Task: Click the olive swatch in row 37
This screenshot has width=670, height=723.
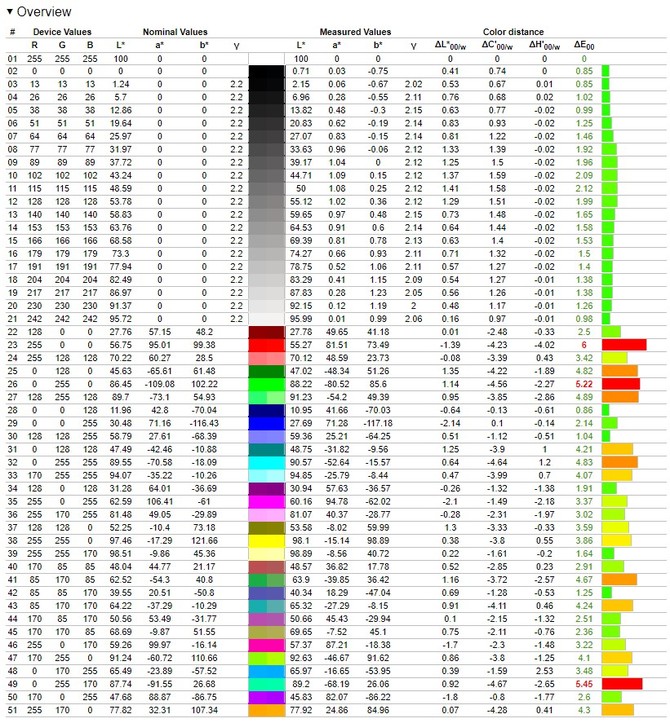Action: pos(267,528)
